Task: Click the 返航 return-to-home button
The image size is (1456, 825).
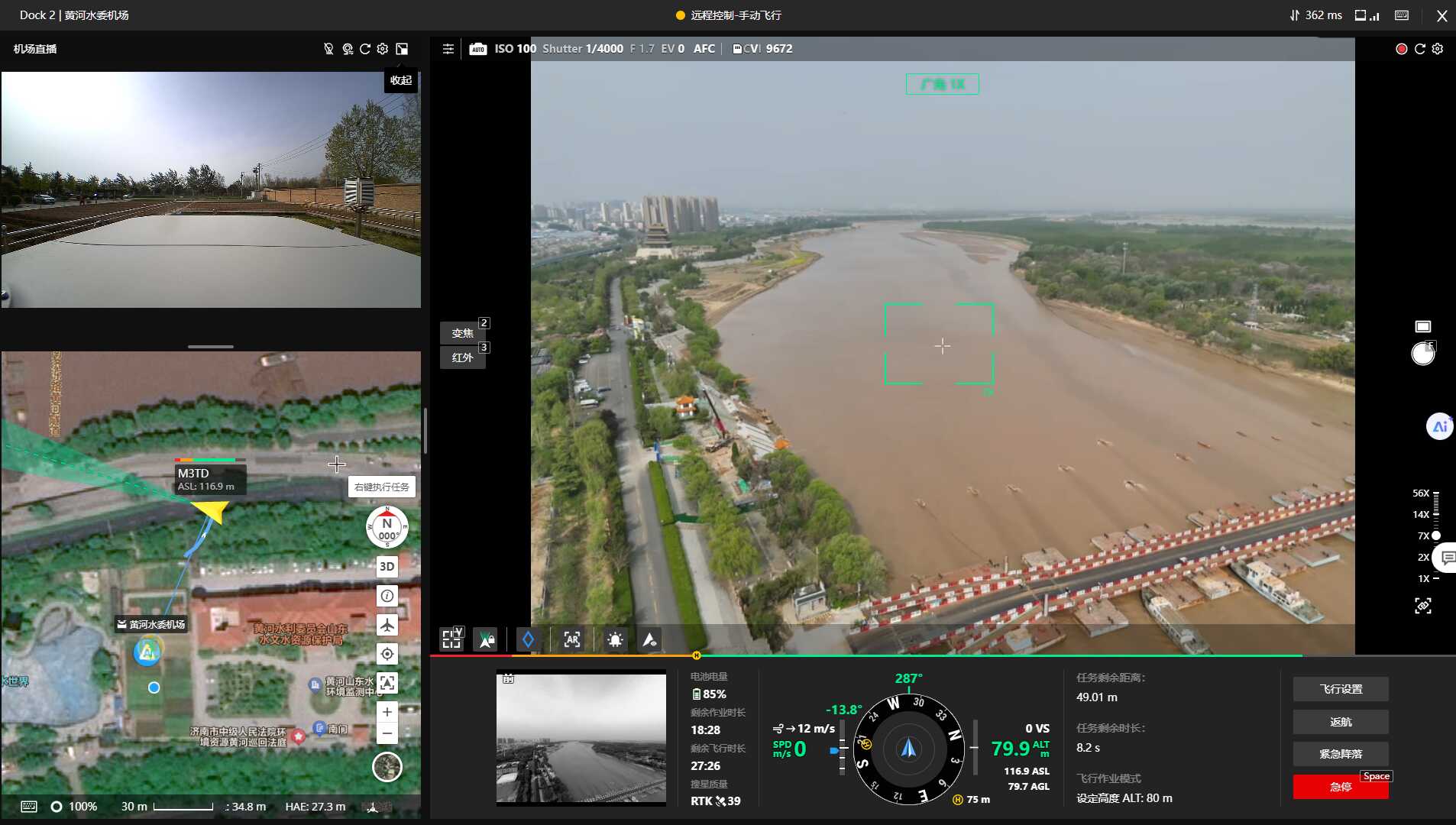Action: 1341,722
